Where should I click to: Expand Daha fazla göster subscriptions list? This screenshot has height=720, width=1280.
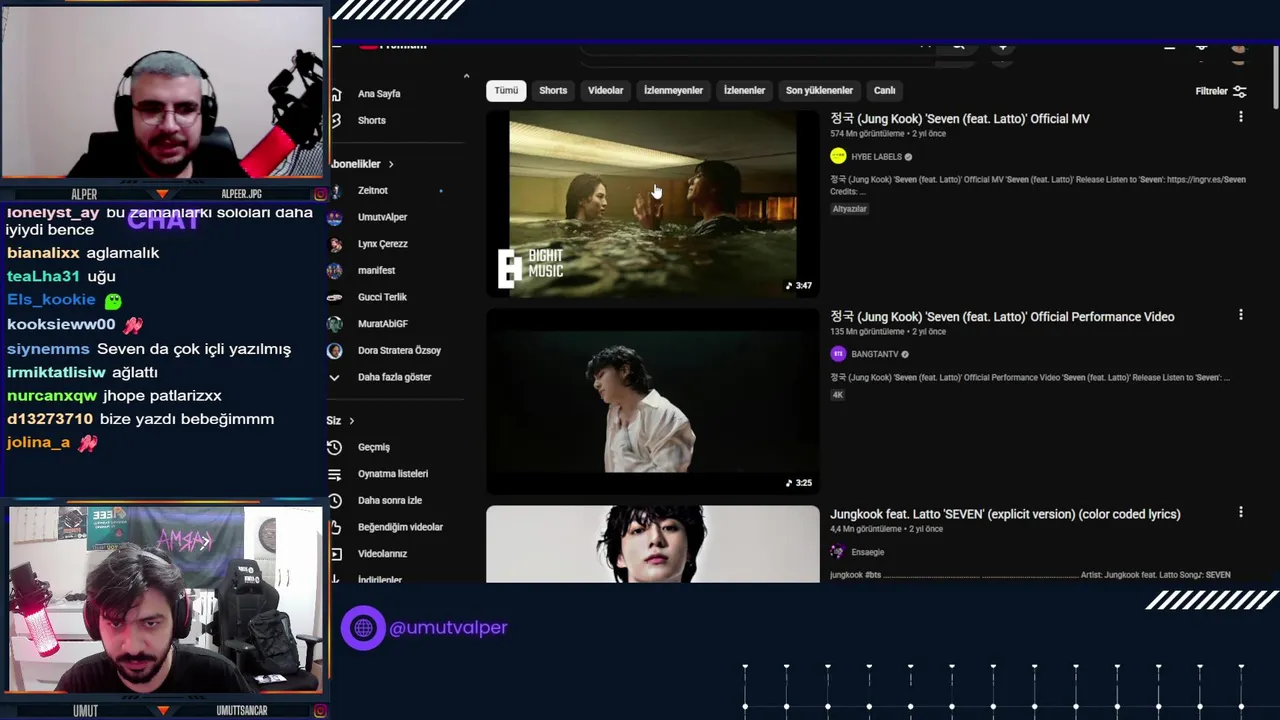(x=382, y=377)
